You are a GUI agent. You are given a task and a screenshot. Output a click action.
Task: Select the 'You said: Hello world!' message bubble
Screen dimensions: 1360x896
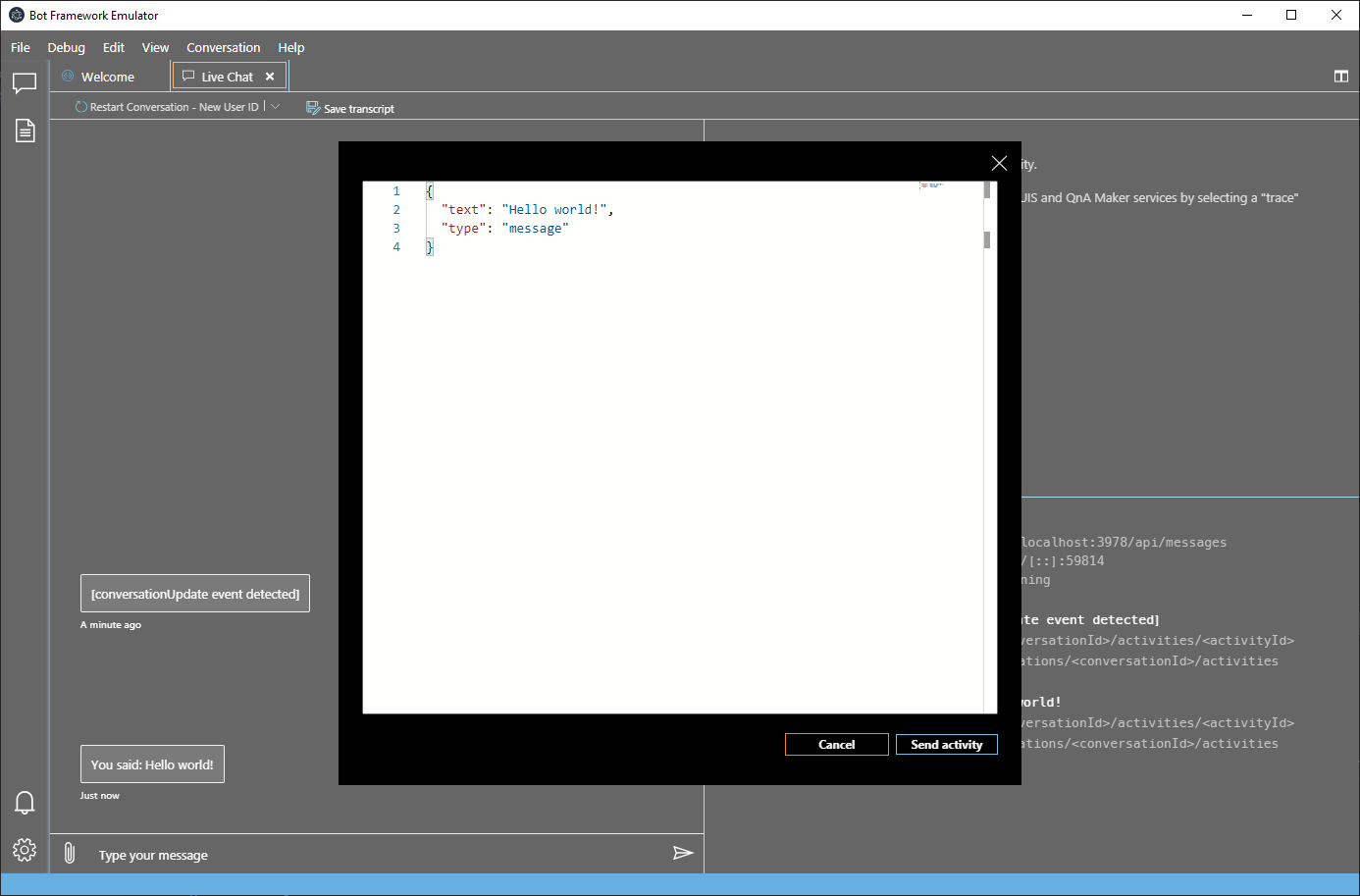pos(152,764)
